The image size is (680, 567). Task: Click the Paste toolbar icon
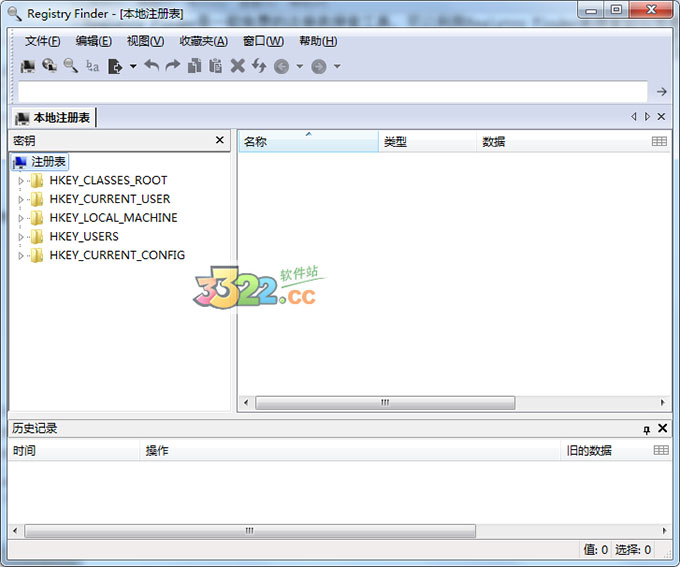216,66
